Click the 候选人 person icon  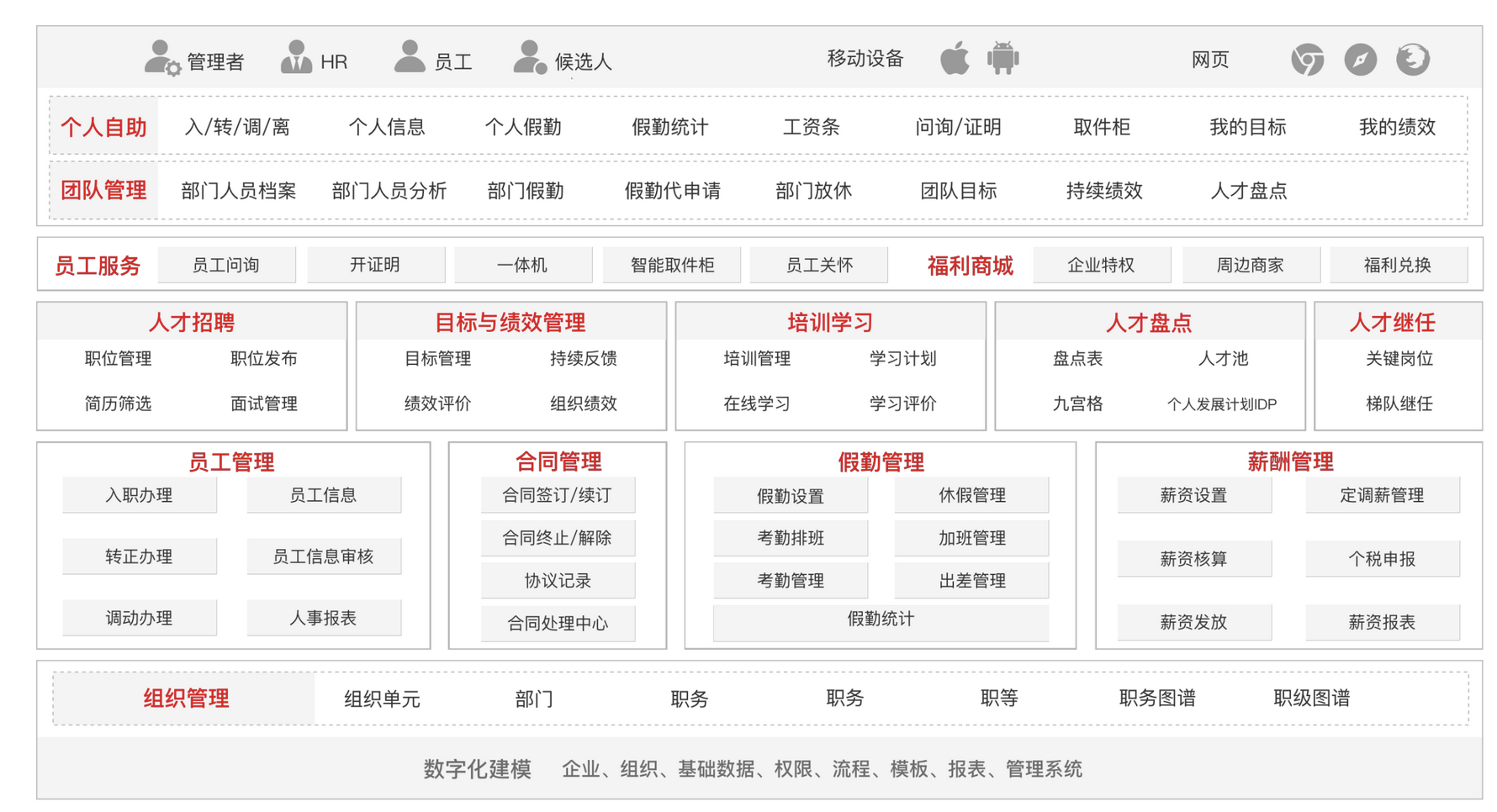click(530, 58)
